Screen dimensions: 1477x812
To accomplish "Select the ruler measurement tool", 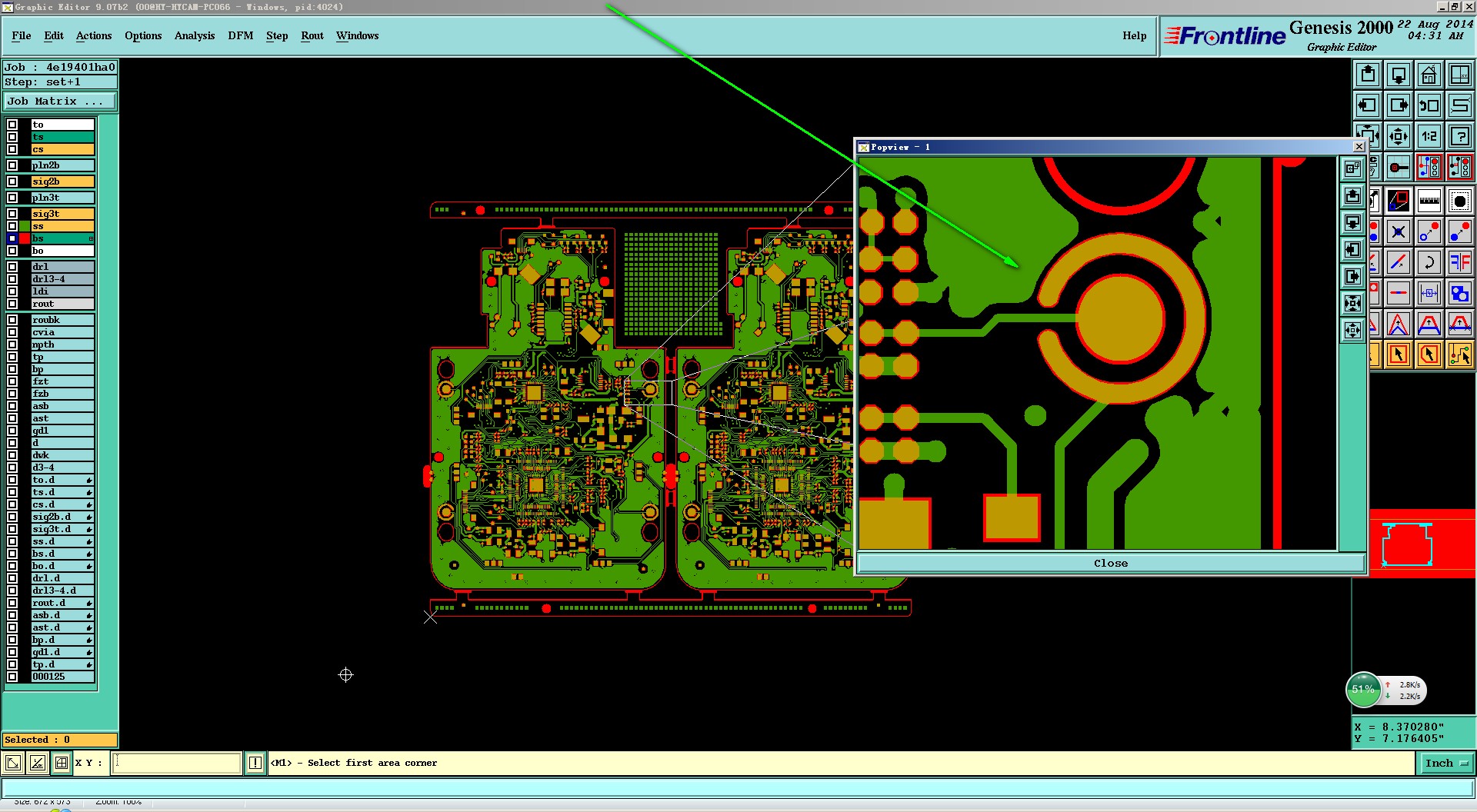I will (1429, 201).
